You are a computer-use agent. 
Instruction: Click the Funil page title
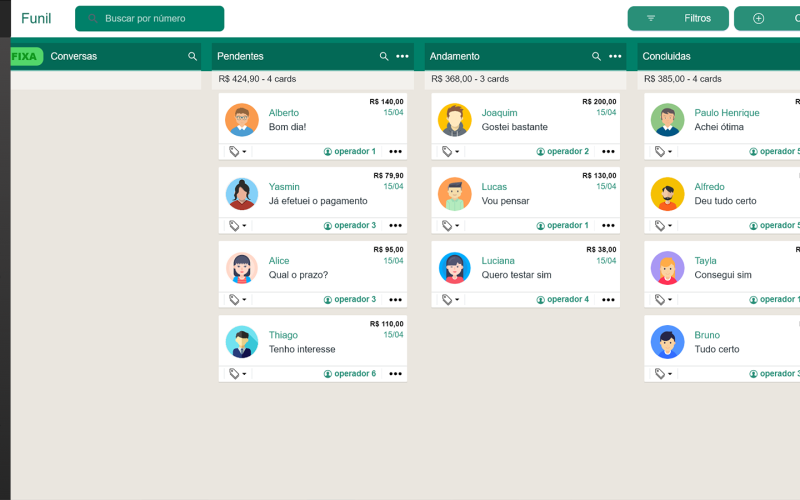pyautogui.click(x=36, y=18)
